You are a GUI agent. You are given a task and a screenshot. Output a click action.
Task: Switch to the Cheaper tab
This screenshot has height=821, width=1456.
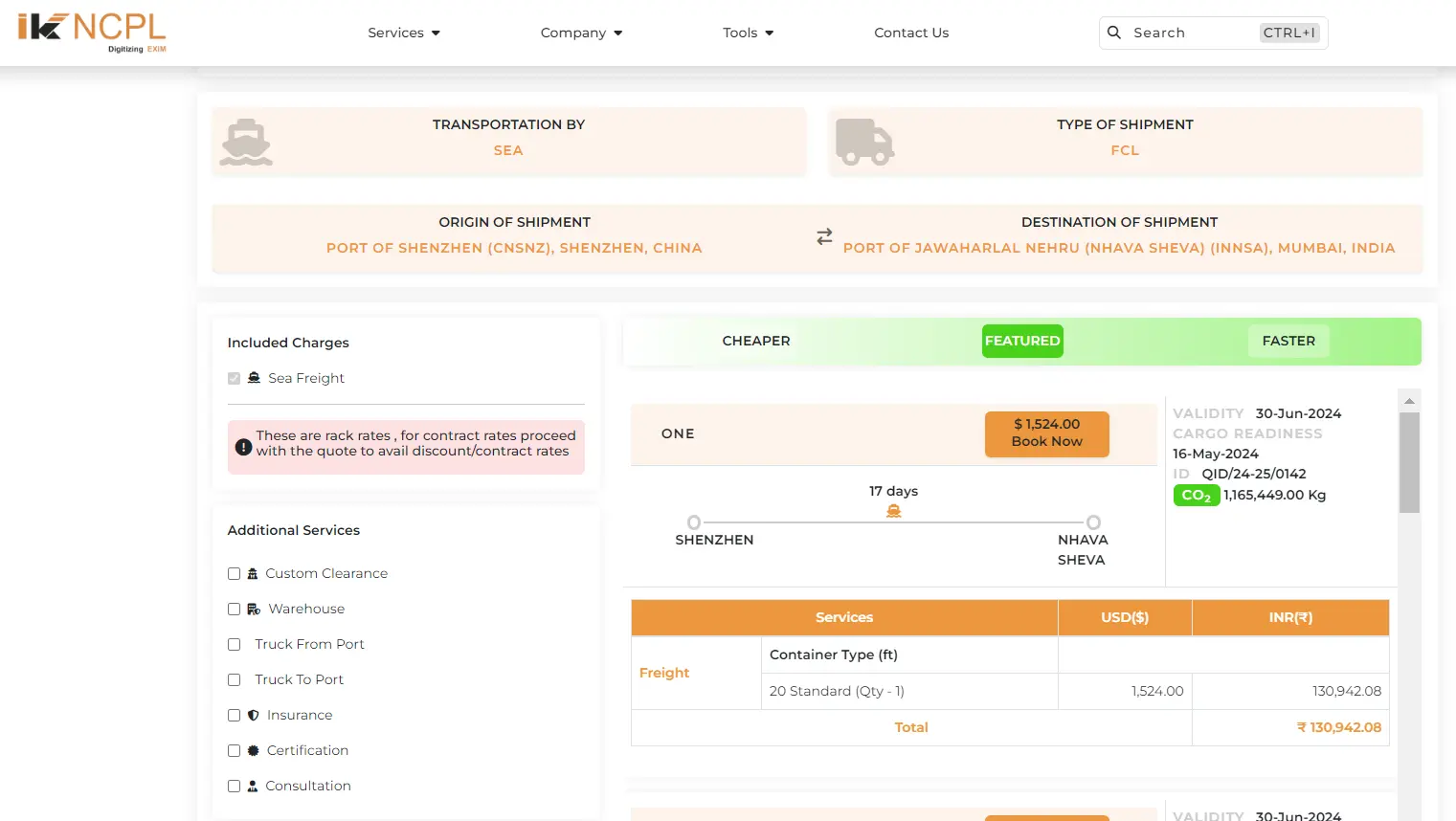pos(756,341)
